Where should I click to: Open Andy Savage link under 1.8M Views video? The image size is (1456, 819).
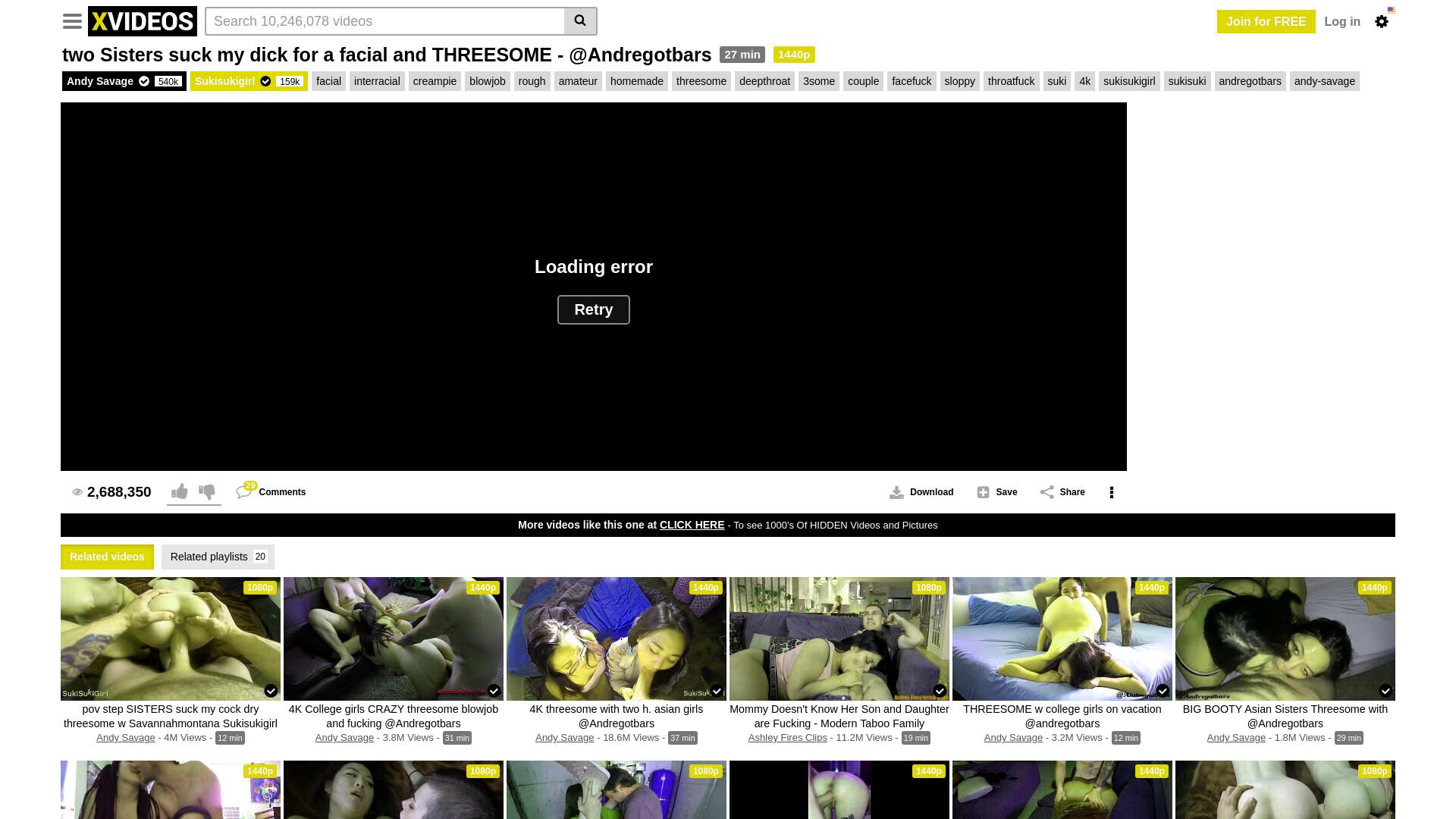click(1236, 738)
